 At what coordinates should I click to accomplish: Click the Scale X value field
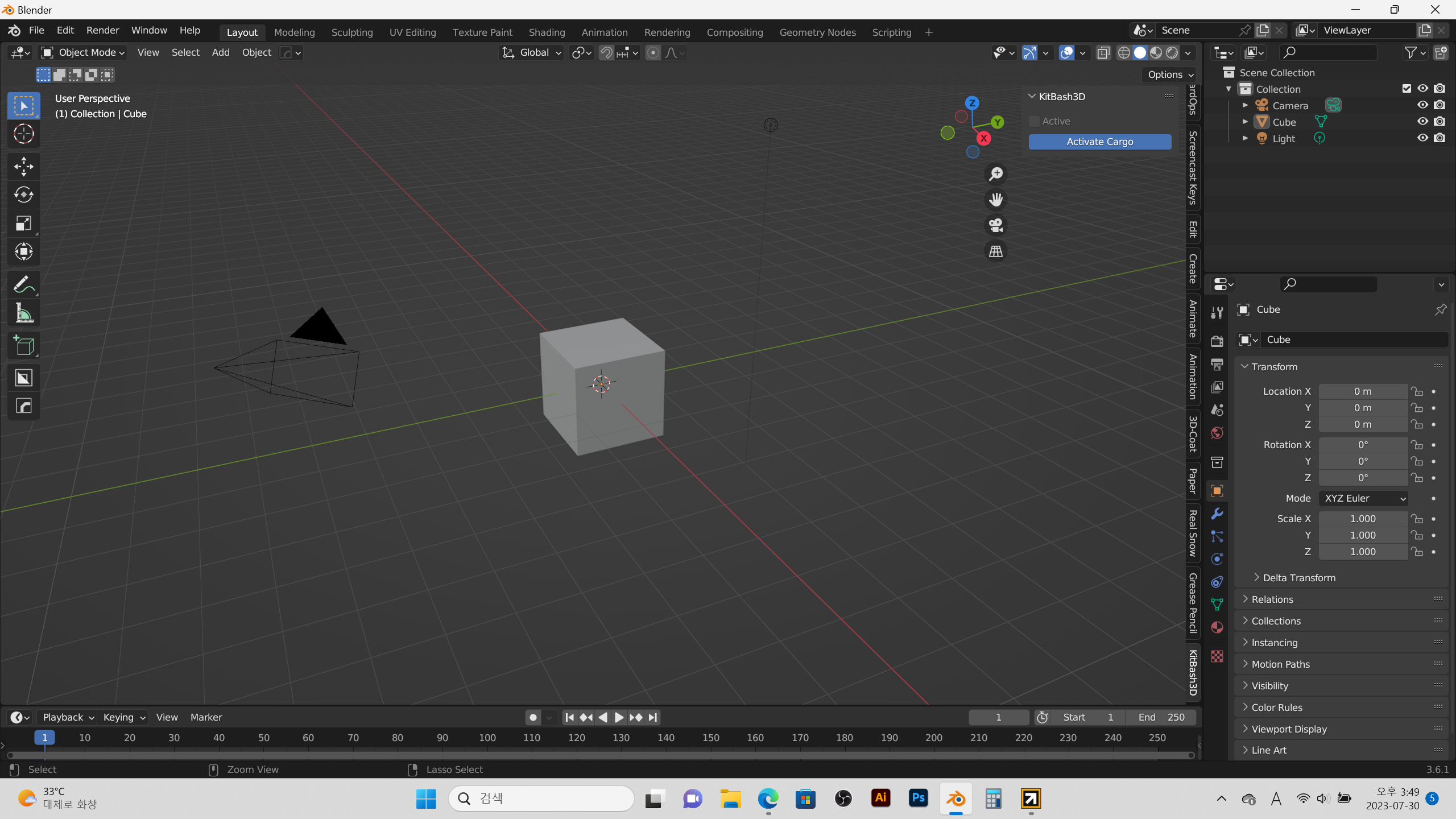tap(1363, 519)
